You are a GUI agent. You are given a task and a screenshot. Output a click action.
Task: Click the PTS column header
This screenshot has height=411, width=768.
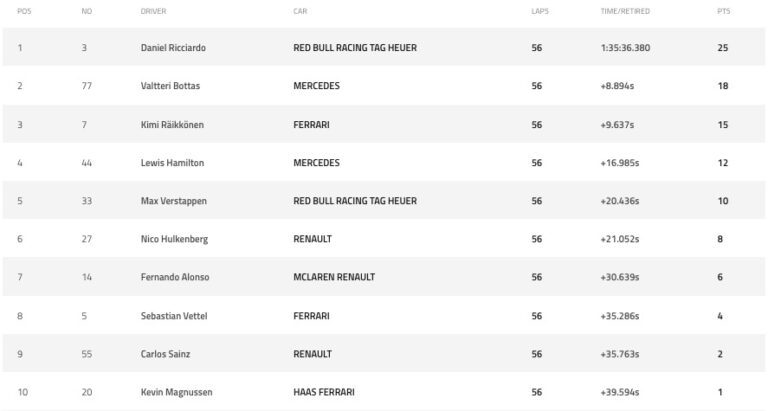point(723,11)
